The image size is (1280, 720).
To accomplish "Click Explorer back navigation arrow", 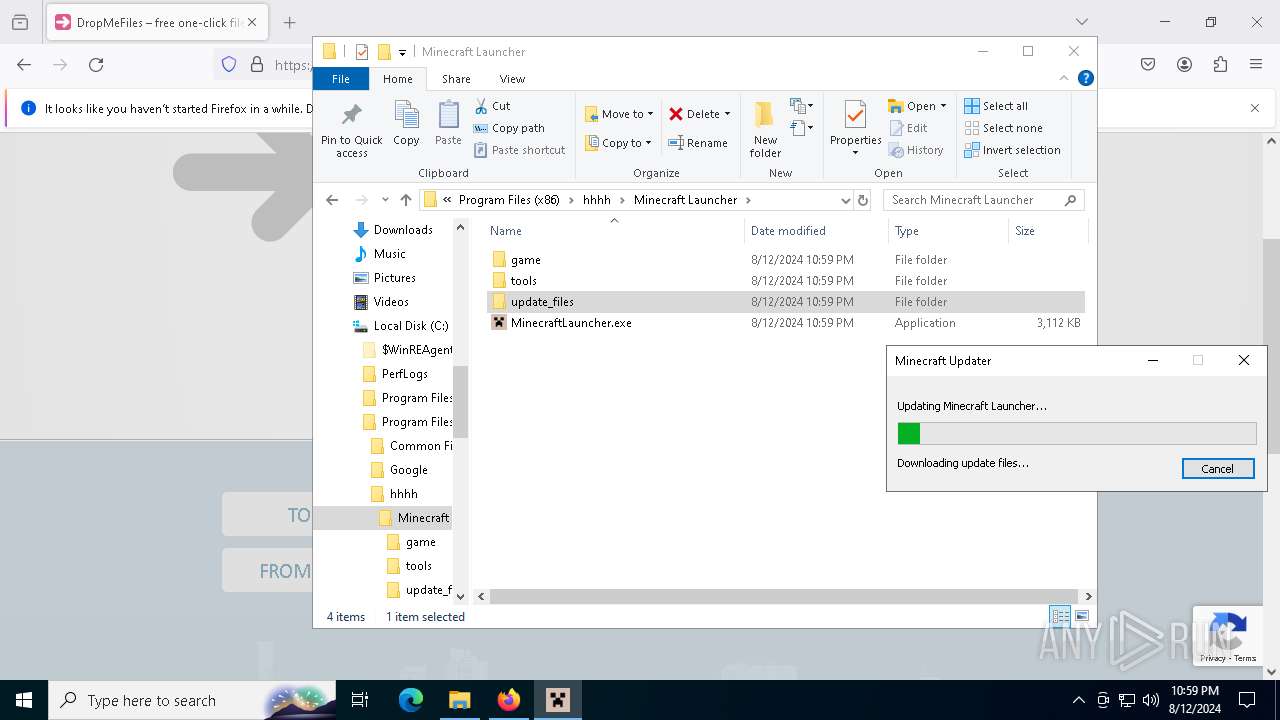I will pos(332,200).
